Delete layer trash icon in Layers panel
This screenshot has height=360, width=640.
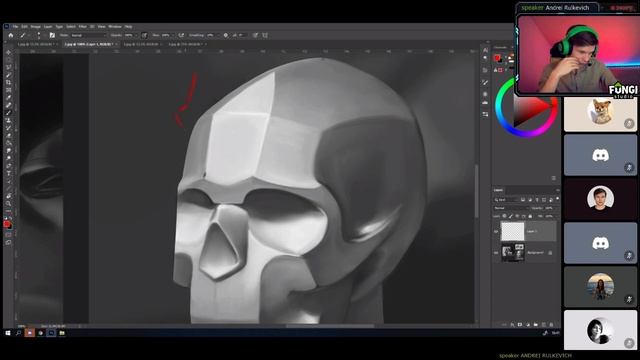point(551,324)
